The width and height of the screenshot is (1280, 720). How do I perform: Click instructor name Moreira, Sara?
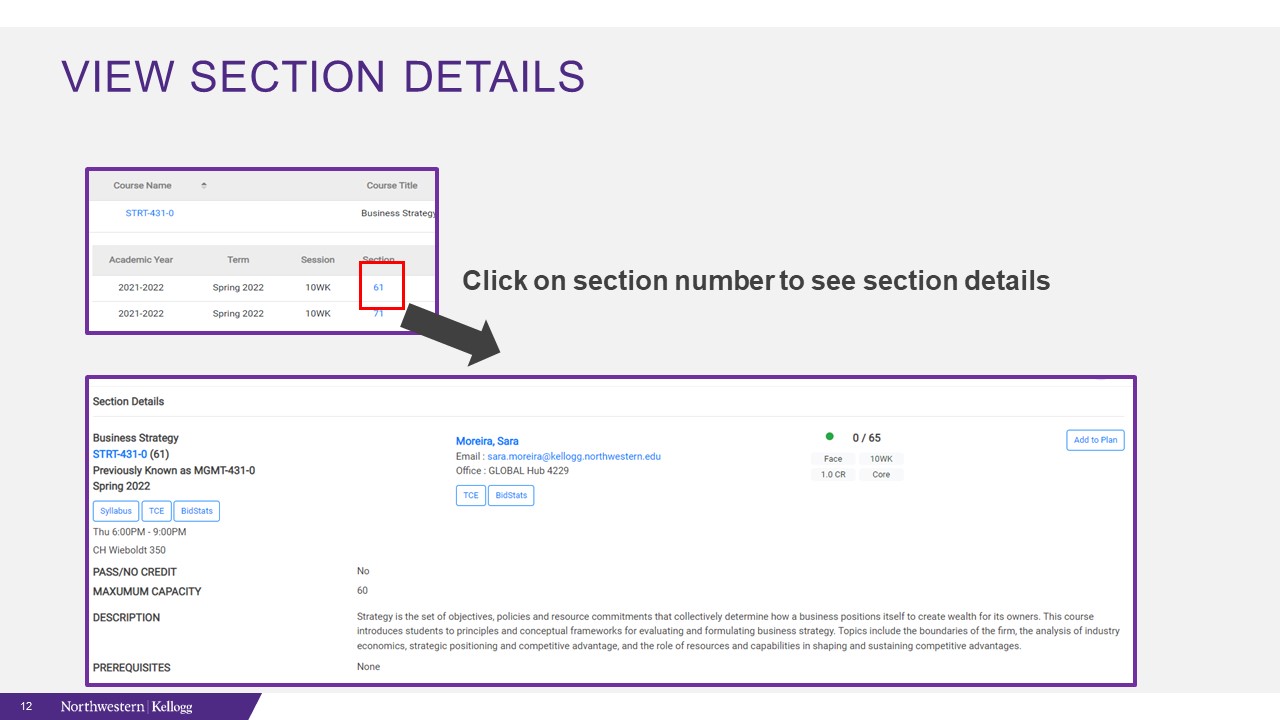487,441
